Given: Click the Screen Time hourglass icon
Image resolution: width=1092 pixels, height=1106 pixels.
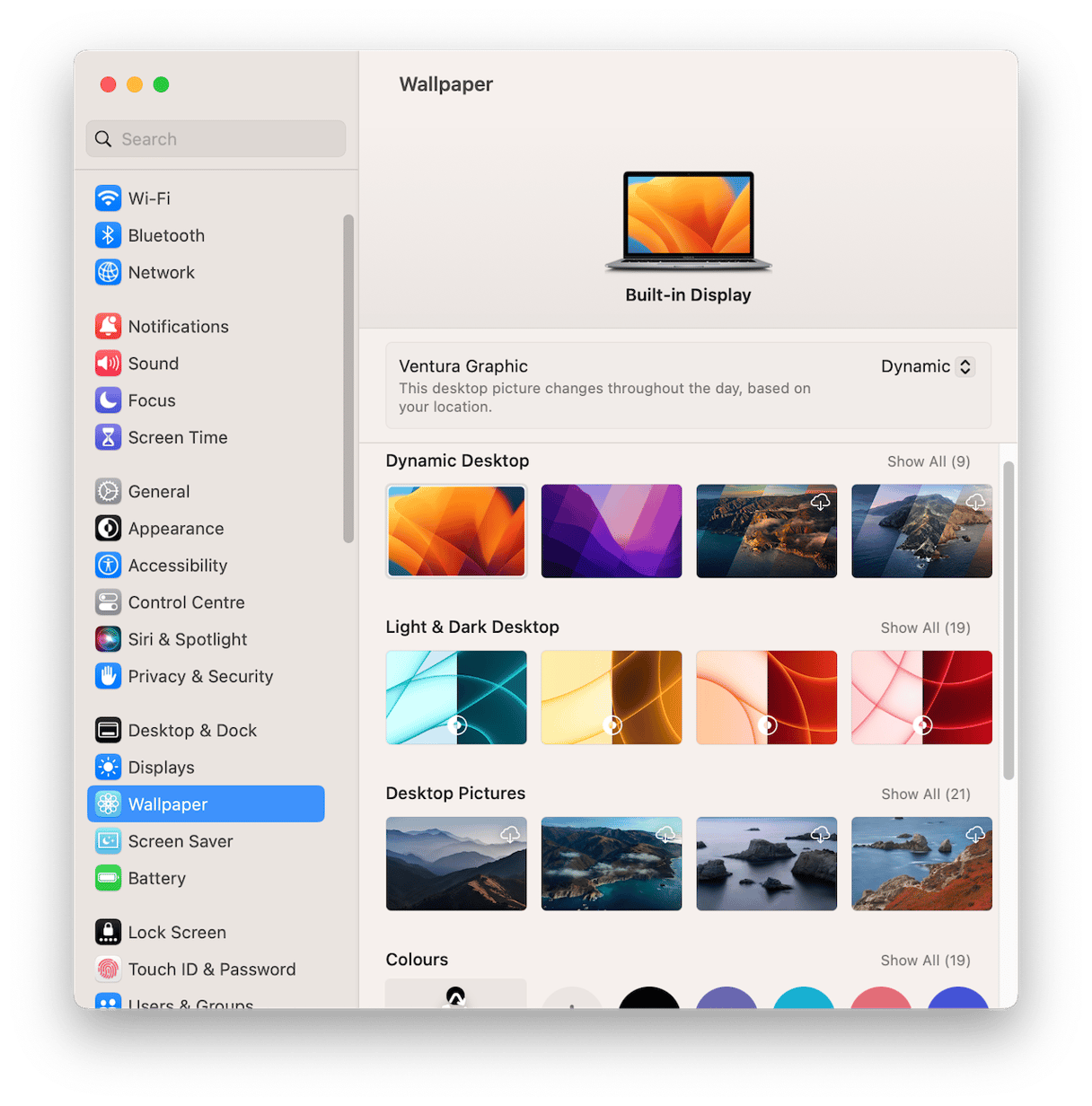Looking at the screenshot, I should click(x=108, y=437).
